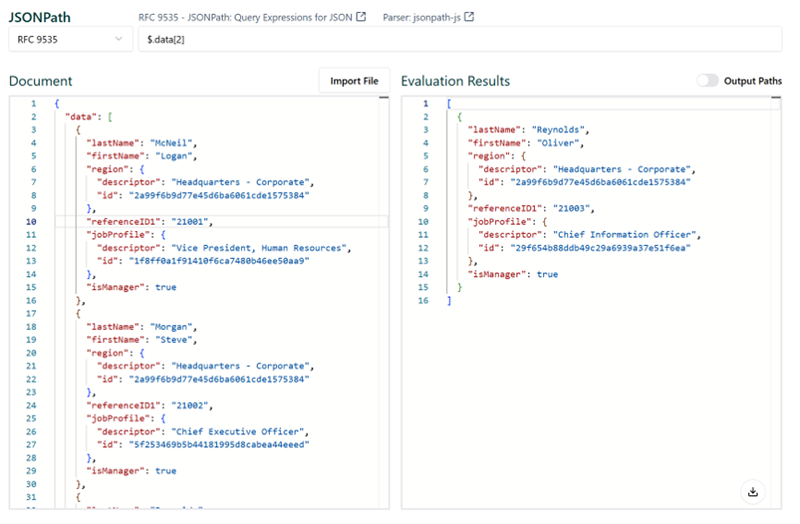Click id 5f253469b5b44181995d8cabea44eeed in Document

point(218,445)
